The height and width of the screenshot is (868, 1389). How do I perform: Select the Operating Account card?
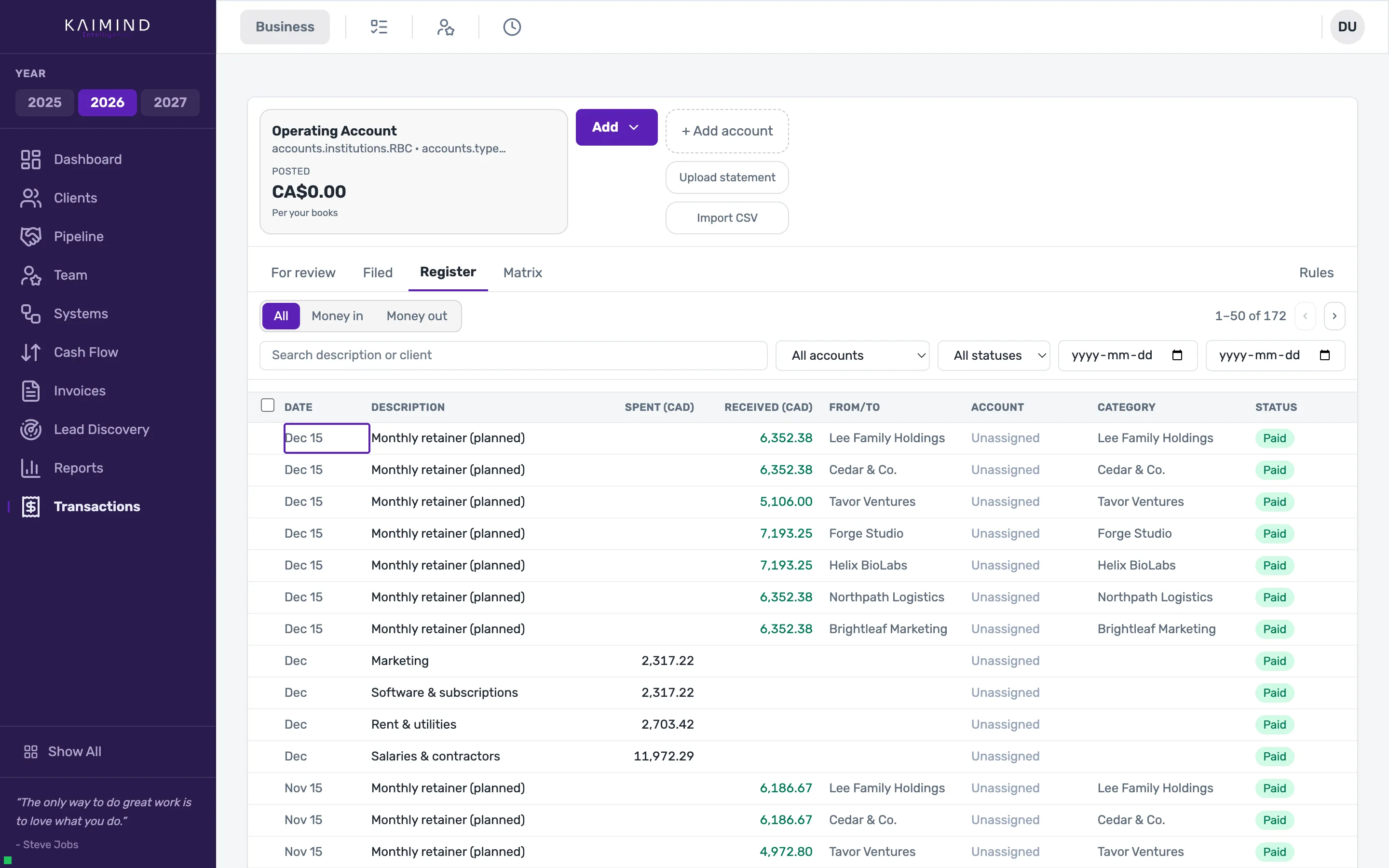tap(413, 172)
